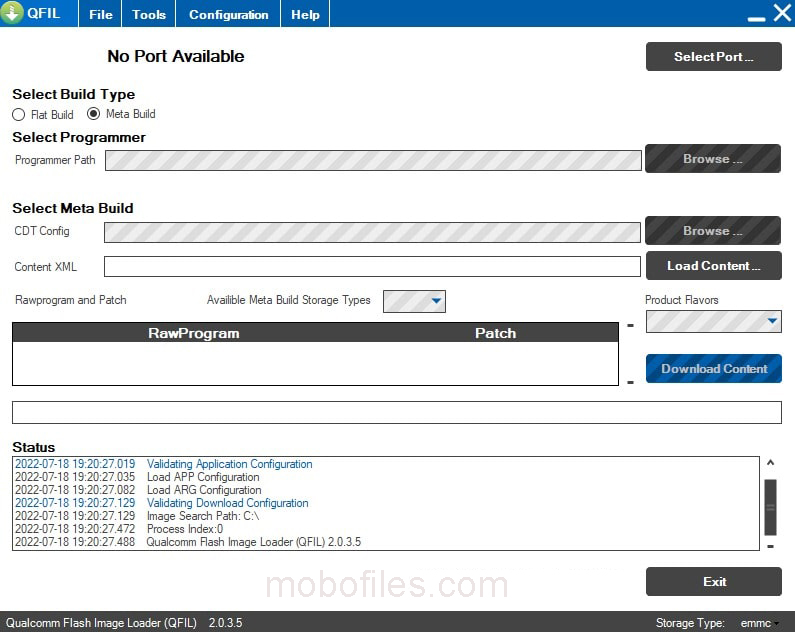Click Browse next to Programmer Path
795x632 pixels.
point(712,159)
